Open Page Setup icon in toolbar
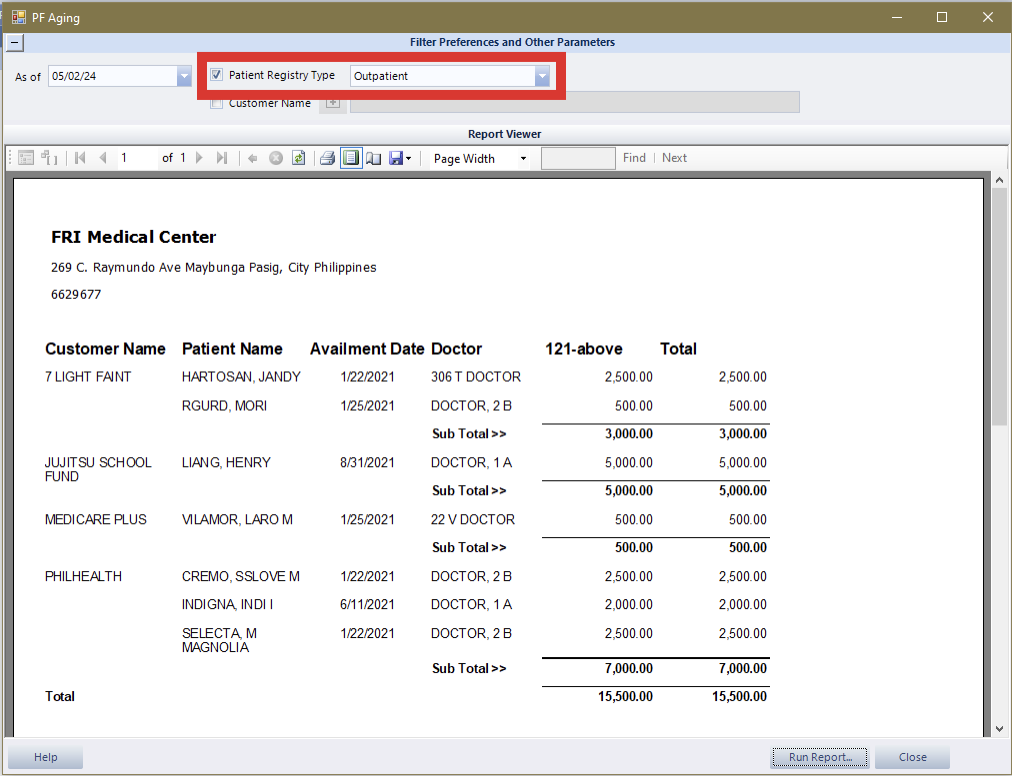This screenshot has width=1012, height=776. [x=374, y=158]
